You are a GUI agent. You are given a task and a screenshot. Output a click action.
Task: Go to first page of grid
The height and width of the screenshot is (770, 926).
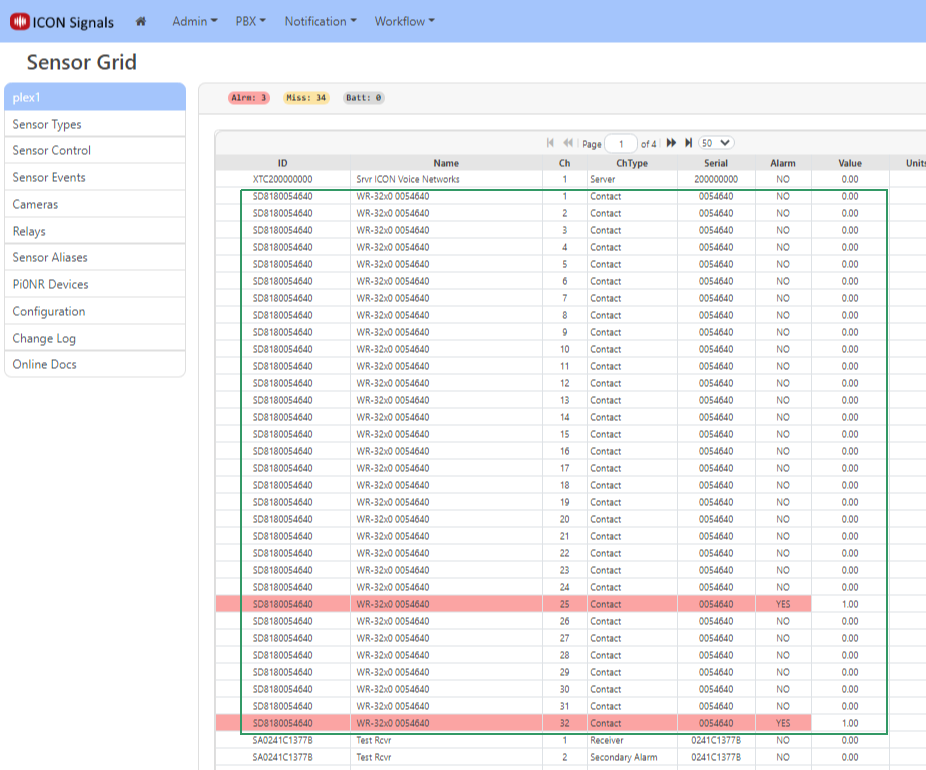[x=550, y=144]
